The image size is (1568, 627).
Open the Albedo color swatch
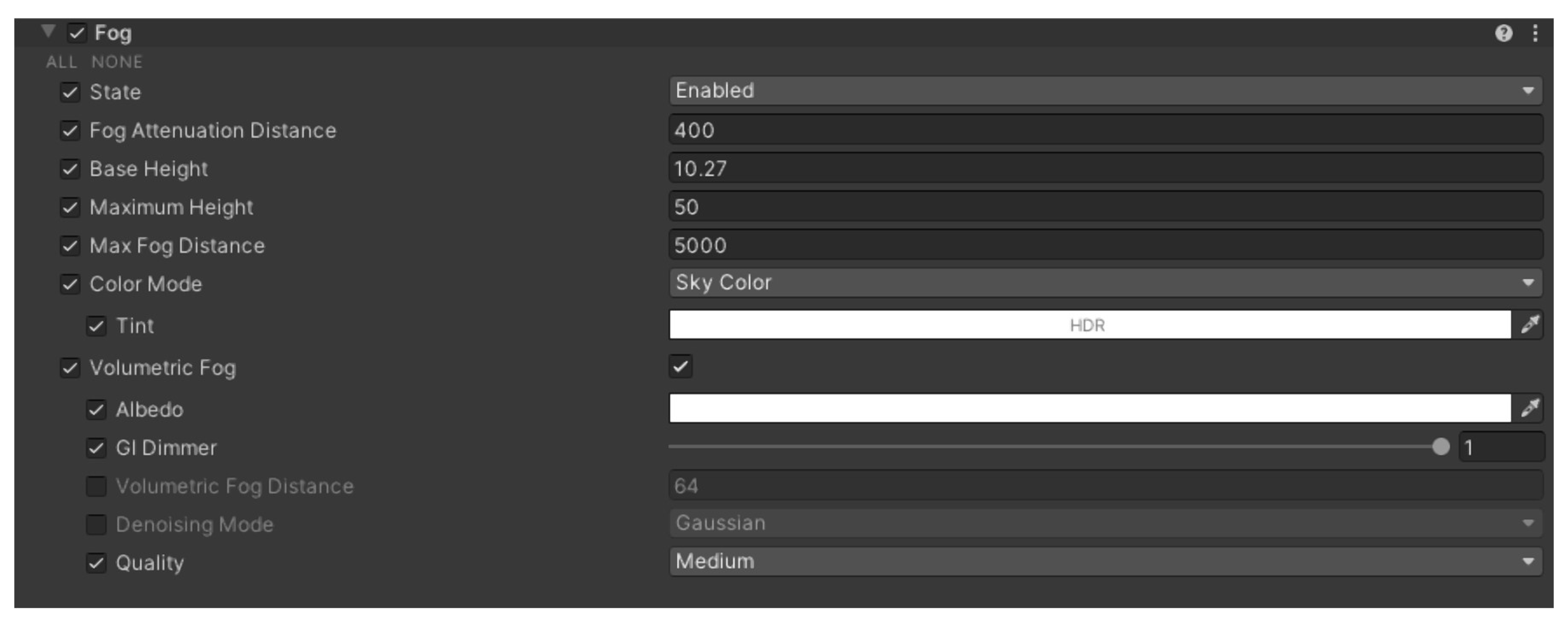(x=1090, y=409)
